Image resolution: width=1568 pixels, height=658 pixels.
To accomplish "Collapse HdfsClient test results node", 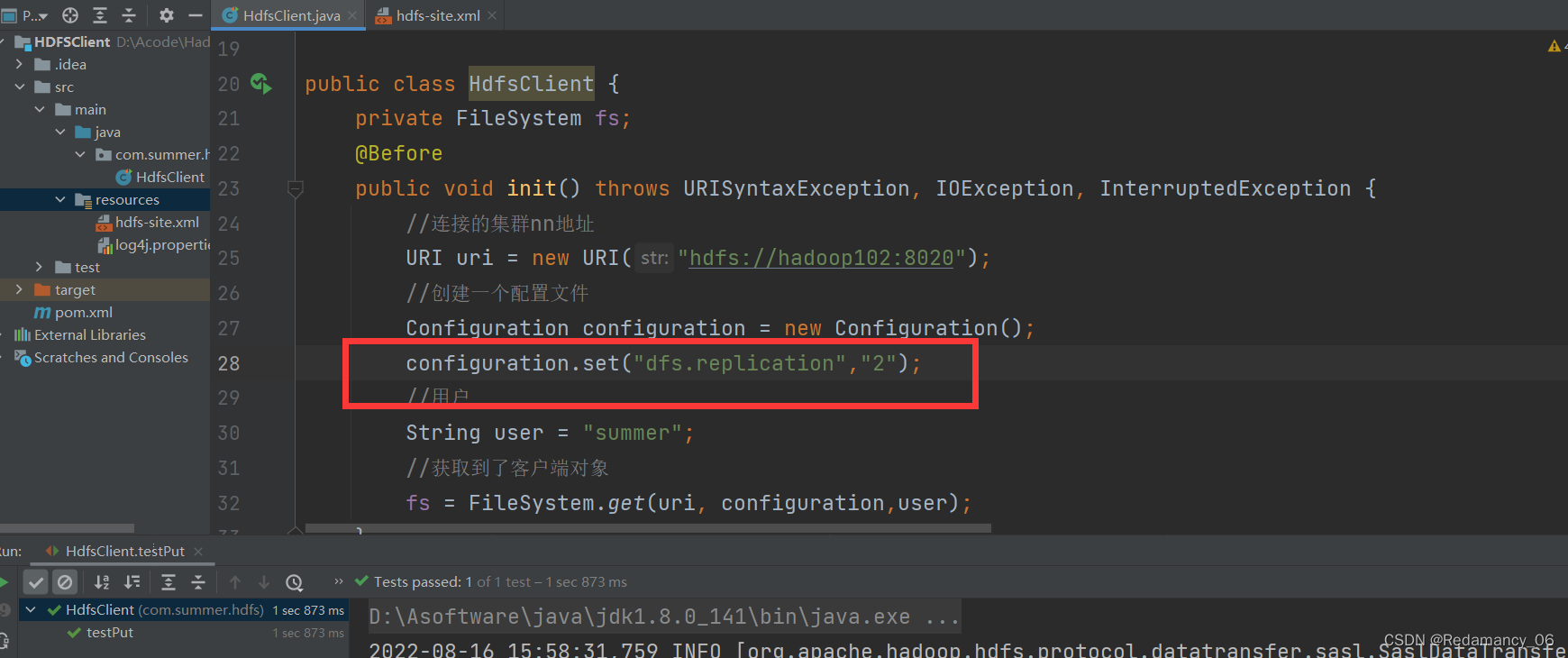I will click(x=31, y=610).
